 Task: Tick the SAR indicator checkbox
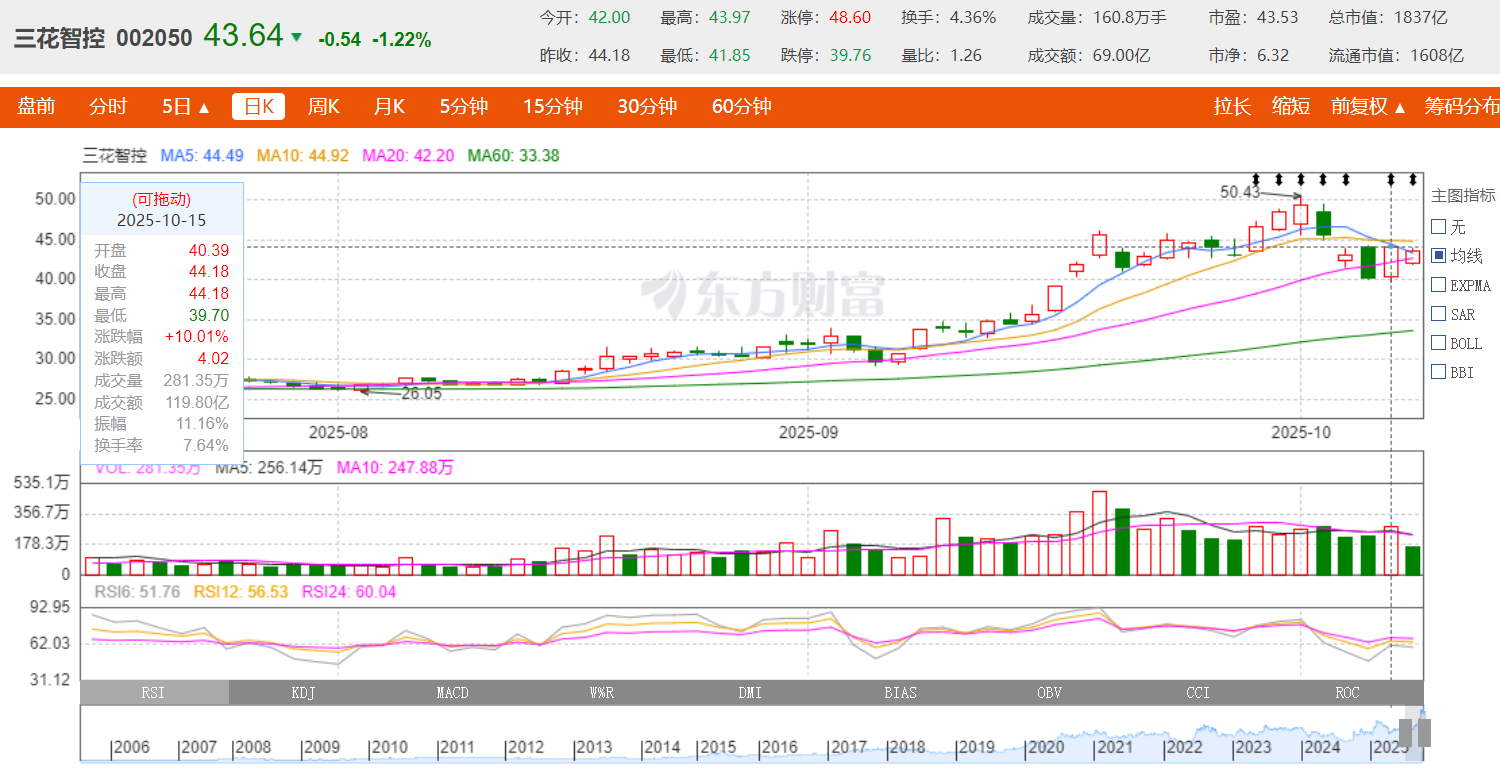tap(1439, 314)
